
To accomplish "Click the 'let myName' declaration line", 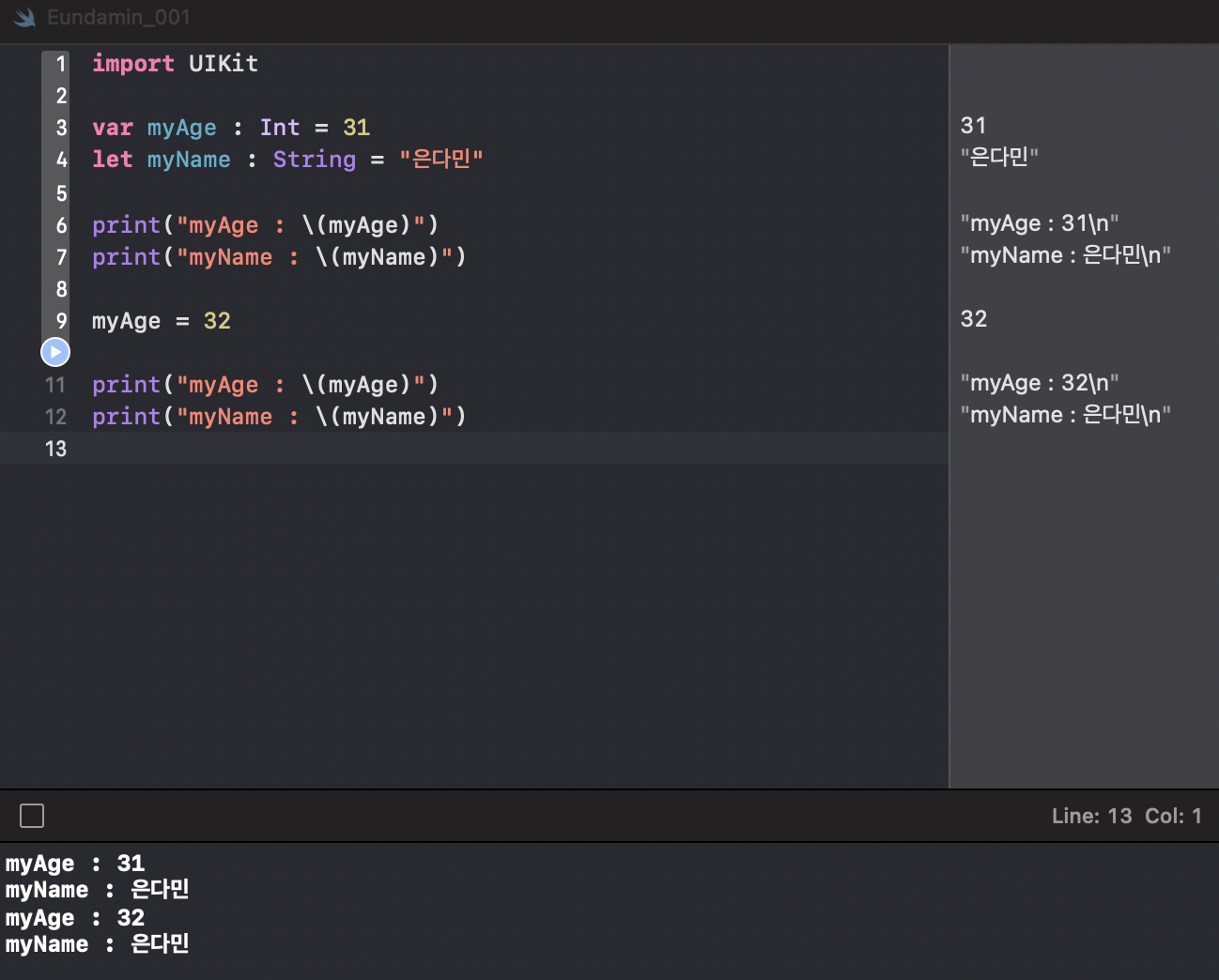I will coord(287,160).
